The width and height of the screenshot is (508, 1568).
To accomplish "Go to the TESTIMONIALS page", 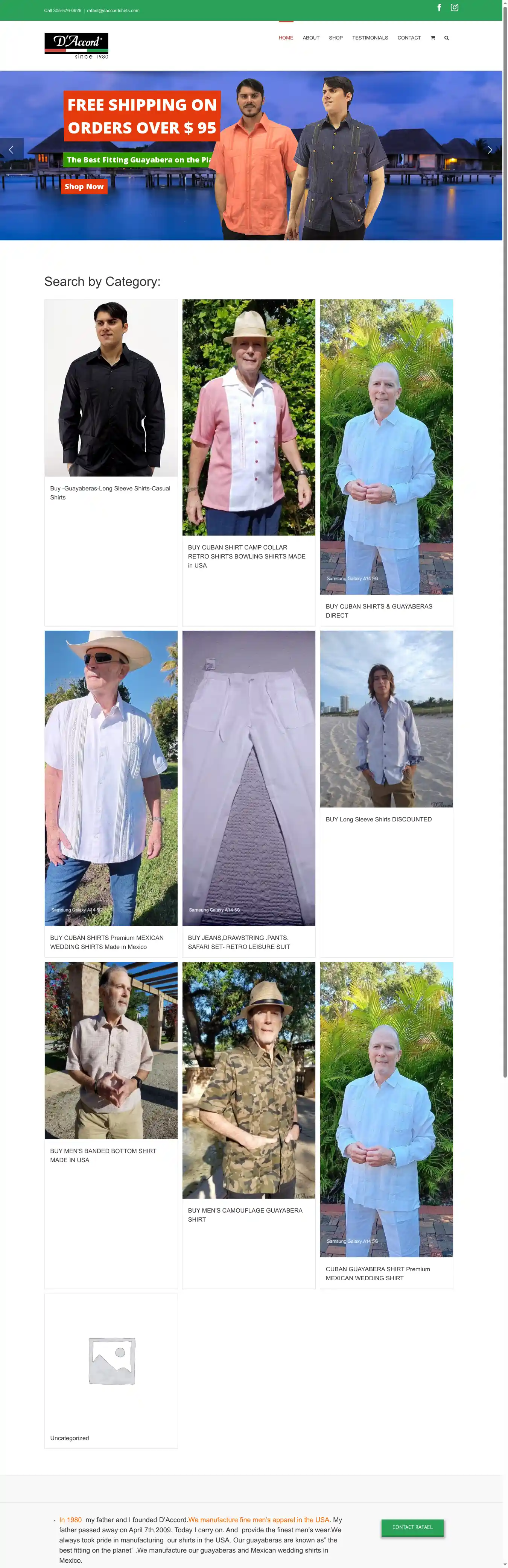I will point(370,38).
